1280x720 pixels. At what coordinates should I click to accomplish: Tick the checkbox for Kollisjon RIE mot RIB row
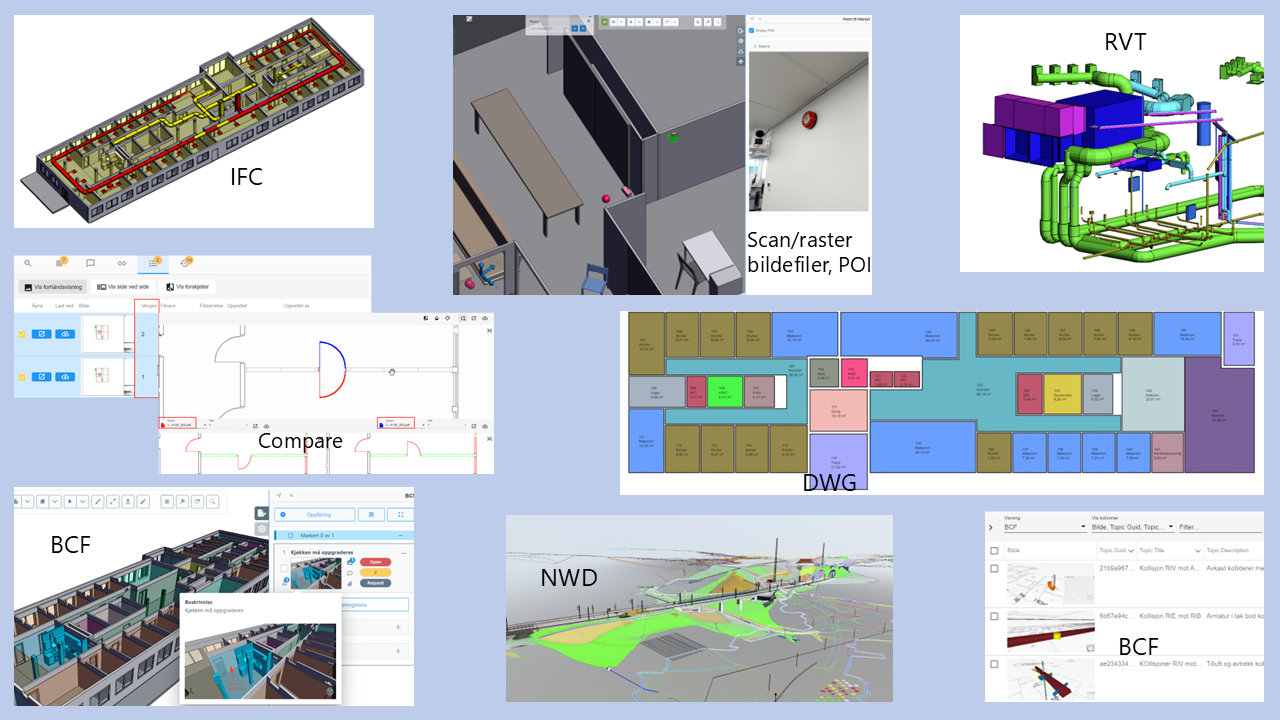(994, 617)
